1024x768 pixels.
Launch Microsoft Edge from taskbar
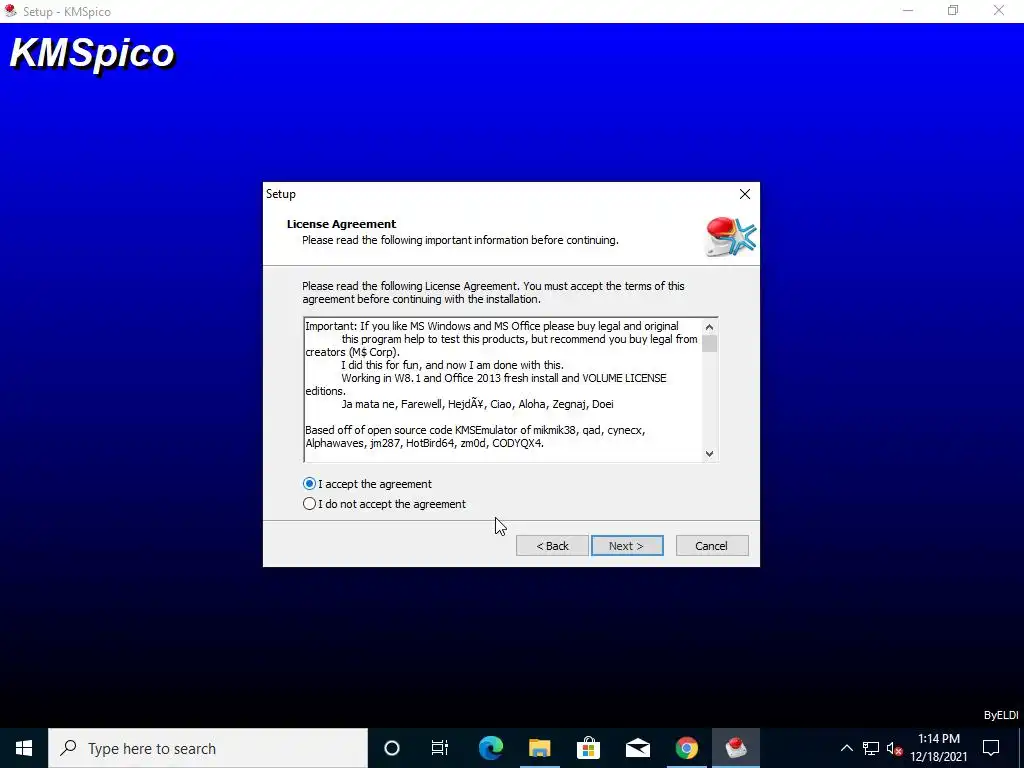(490, 748)
